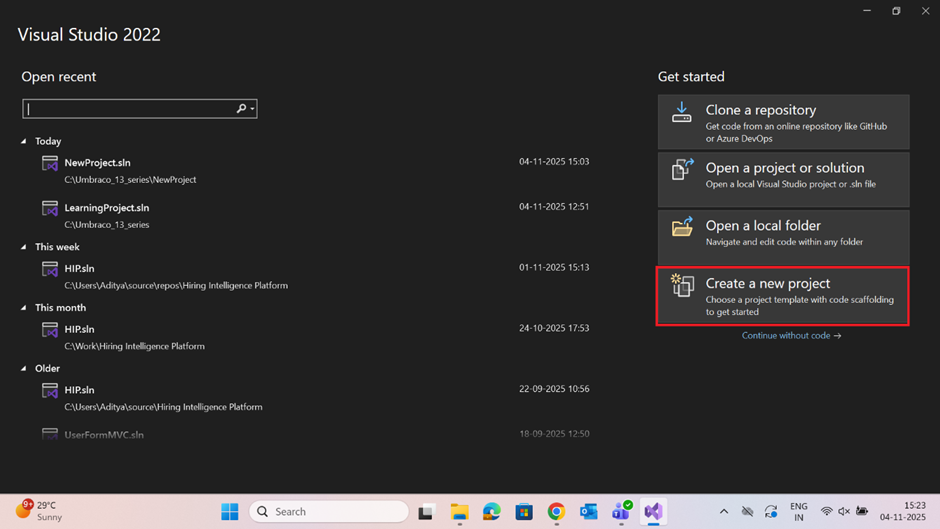Screen dimensions: 940x529
Task: Open HIP.sln from C:\Work folder
Action: (x=79, y=329)
